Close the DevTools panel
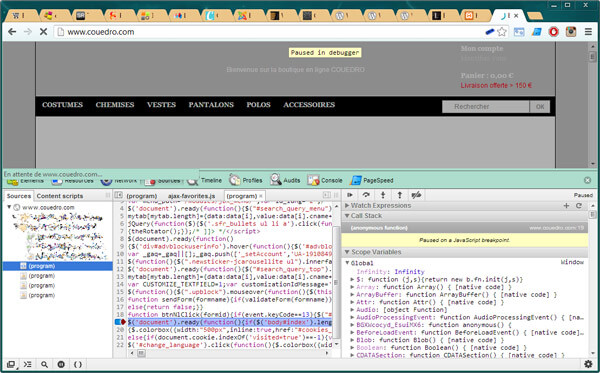The width and height of the screenshot is (600, 373). [588, 180]
